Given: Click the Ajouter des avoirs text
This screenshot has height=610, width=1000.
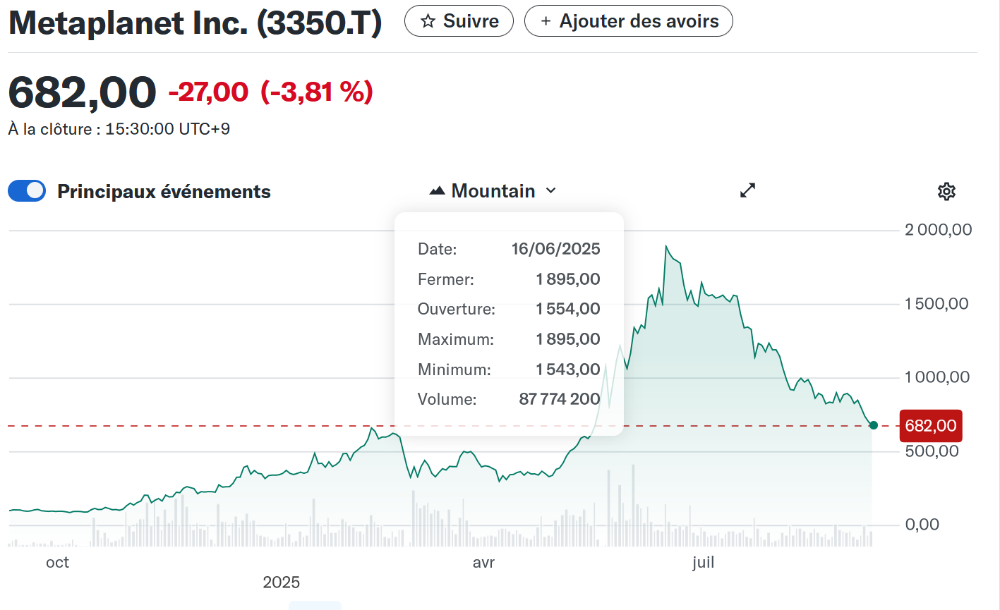Looking at the screenshot, I should (638, 21).
